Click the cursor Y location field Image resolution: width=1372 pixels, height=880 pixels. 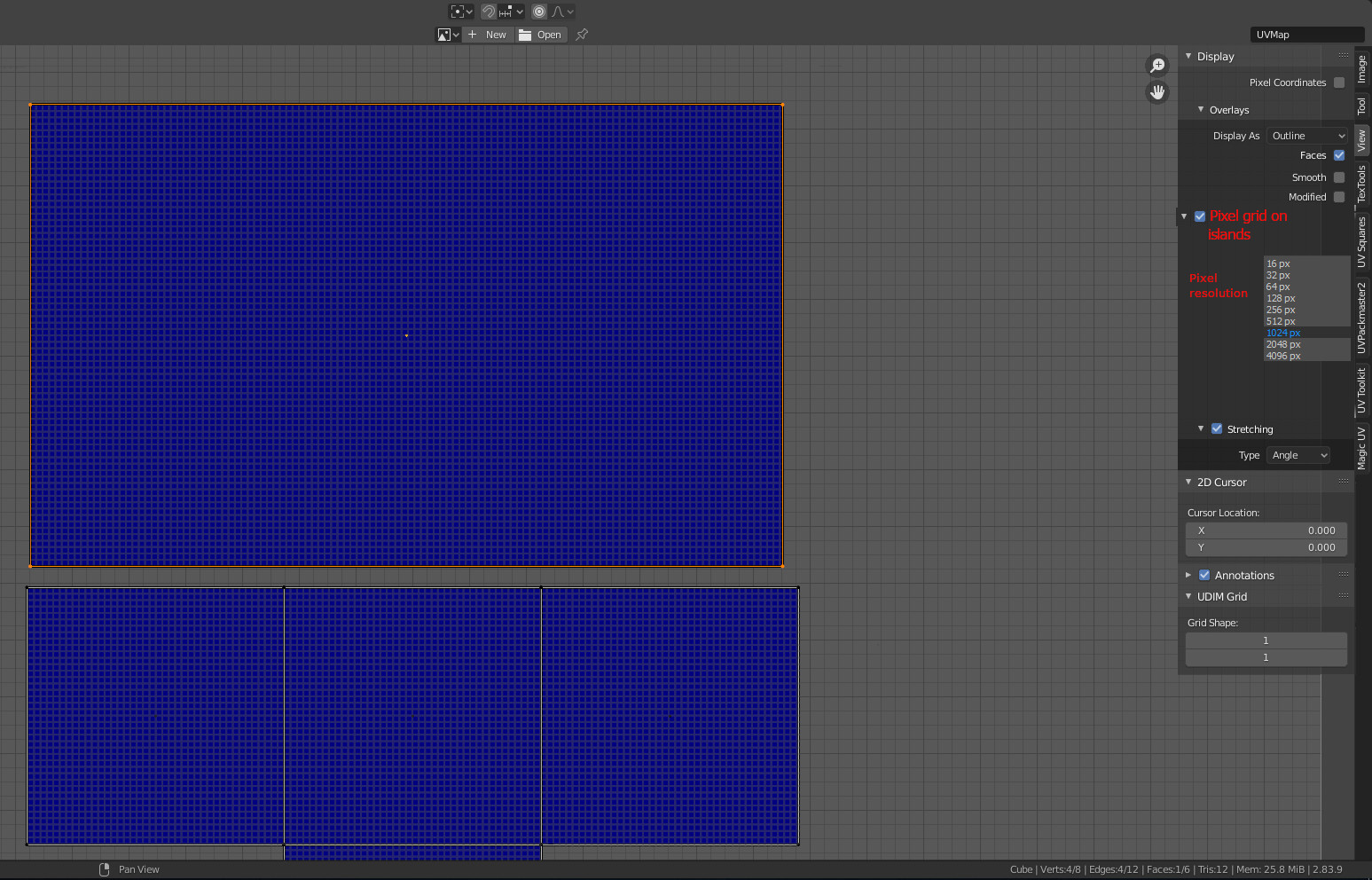(1266, 547)
